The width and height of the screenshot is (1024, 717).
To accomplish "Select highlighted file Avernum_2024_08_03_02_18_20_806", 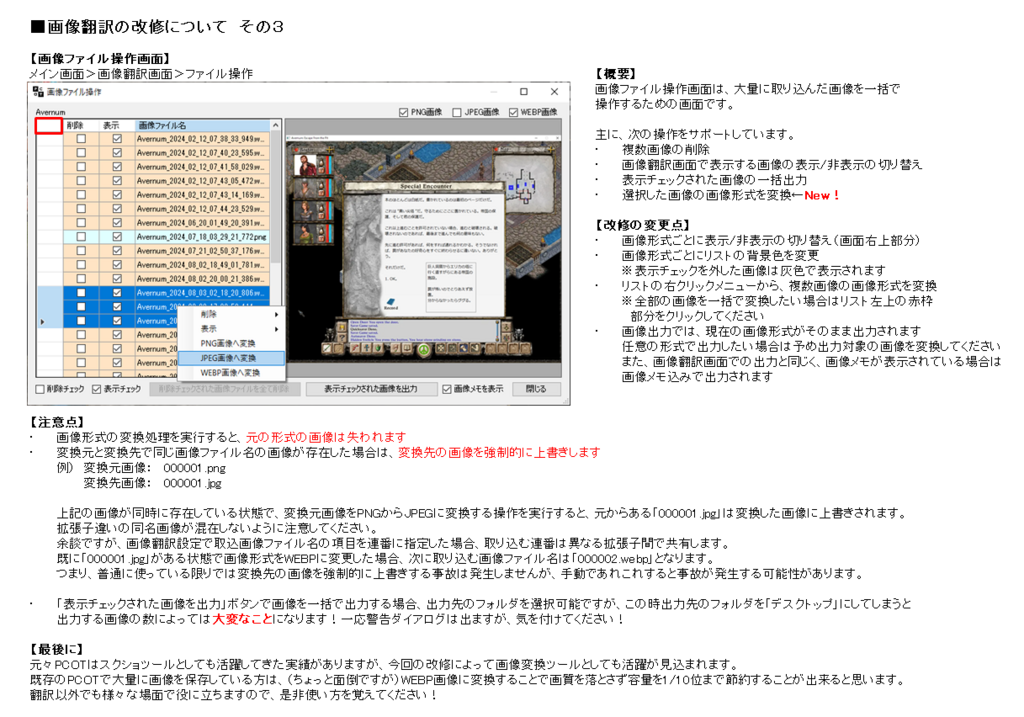I will click(202, 293).
